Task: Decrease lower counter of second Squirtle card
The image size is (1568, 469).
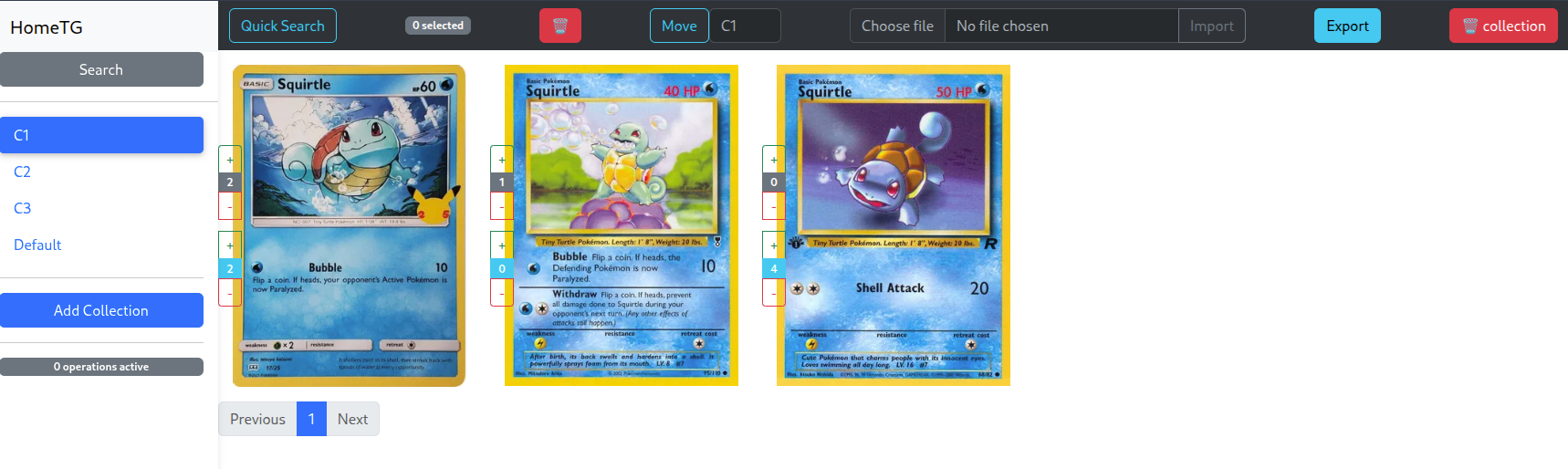Action: click(502, 293)
